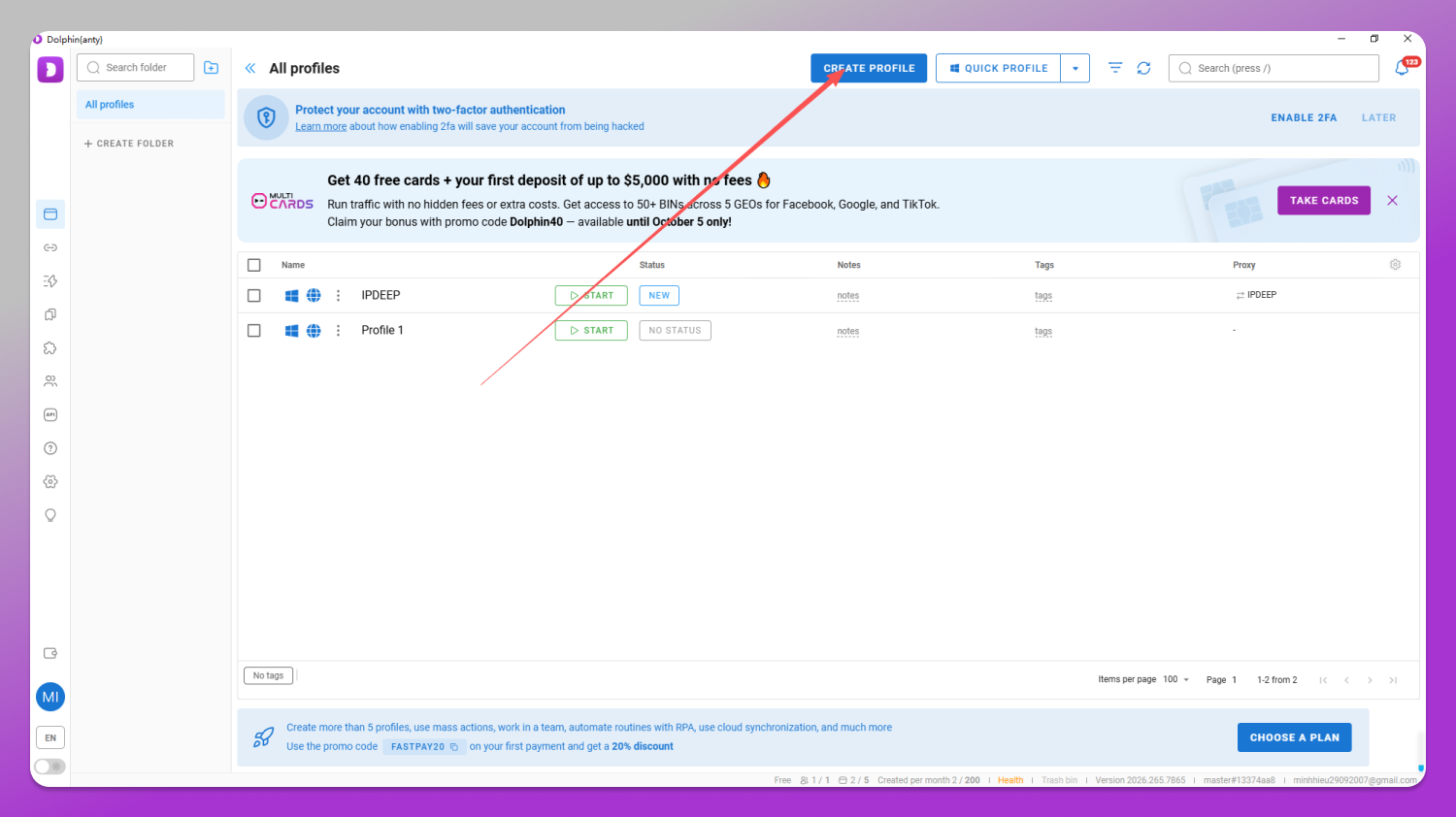This screenshot has width=1456, height=817.
Task: Edit tags for Profile 1
Action: click(x=1043, y=332)
